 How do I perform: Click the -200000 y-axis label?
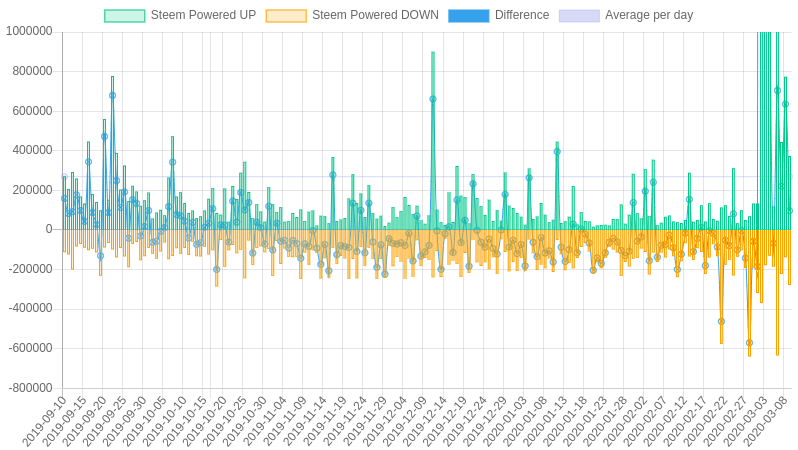[31, 269]
